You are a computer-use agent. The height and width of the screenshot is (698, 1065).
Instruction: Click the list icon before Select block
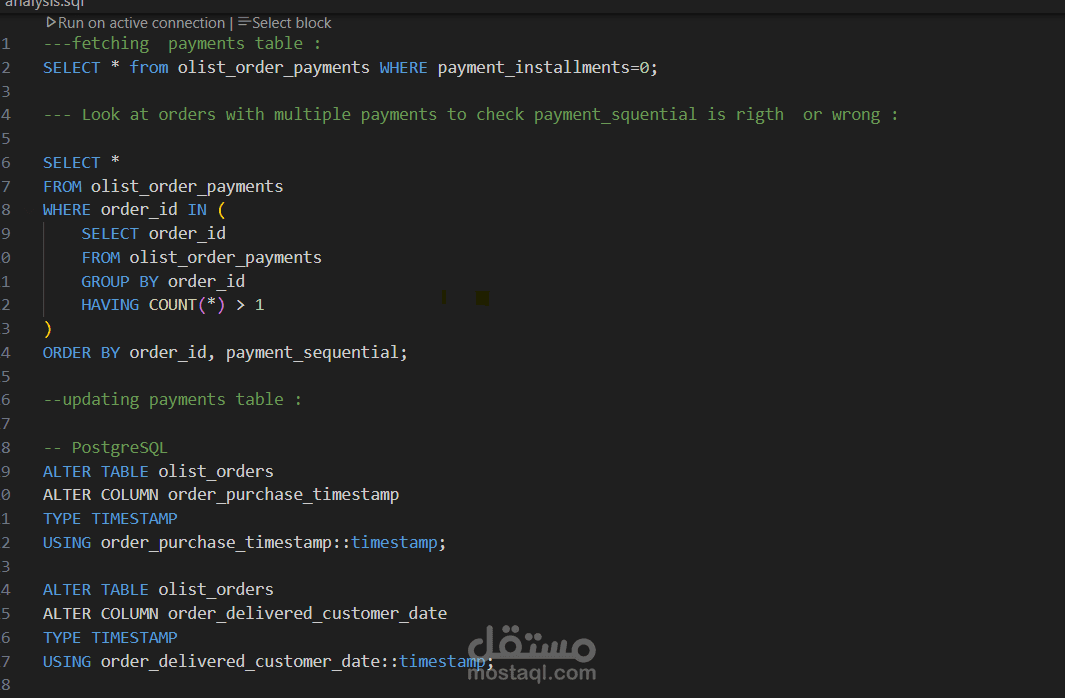(x=244, y=22)
